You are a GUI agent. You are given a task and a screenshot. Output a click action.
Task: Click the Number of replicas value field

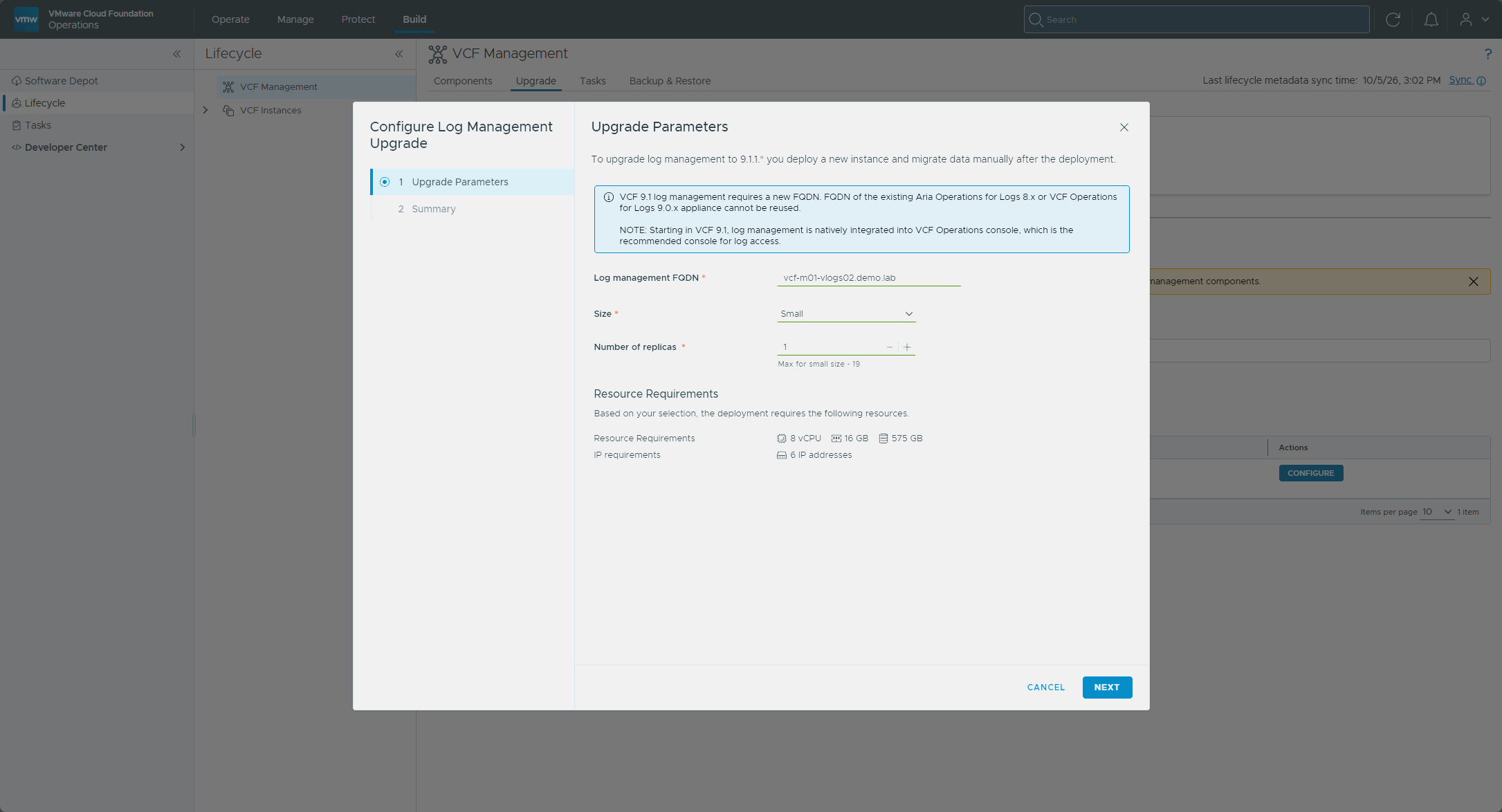[x=830, y=347]
